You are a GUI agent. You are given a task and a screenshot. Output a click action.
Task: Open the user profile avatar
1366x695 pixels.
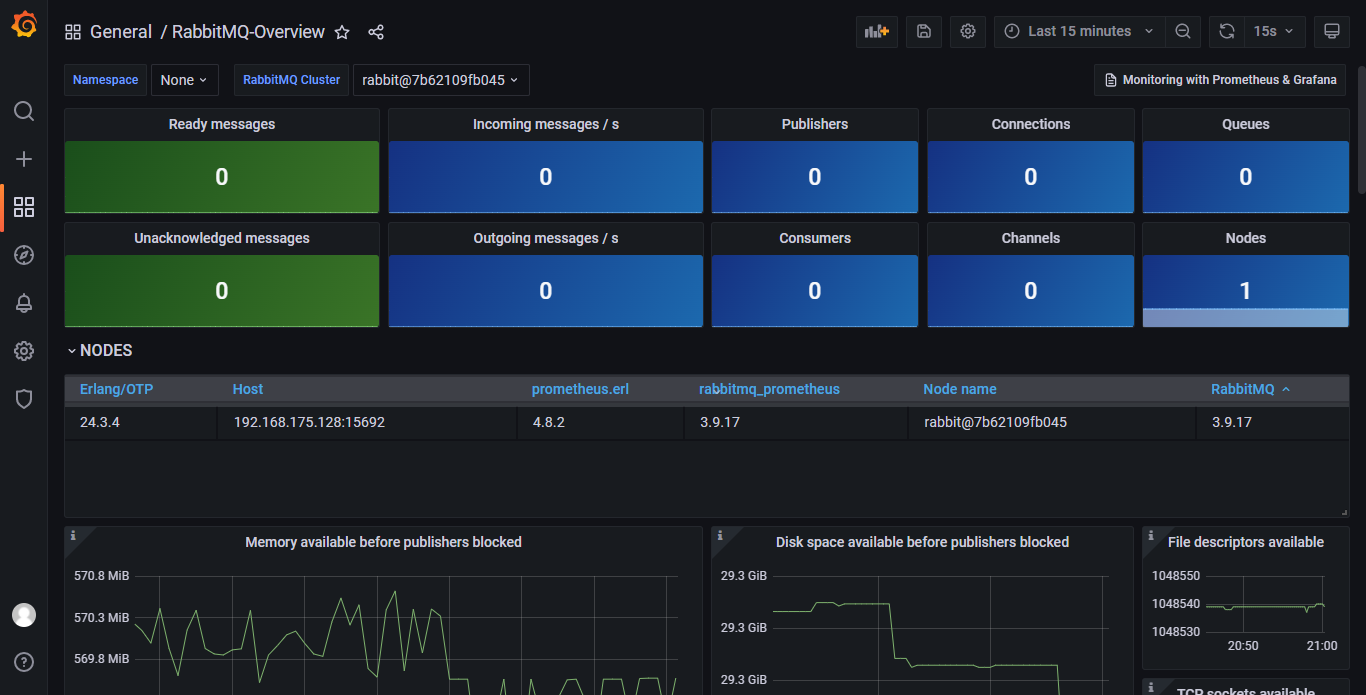[x=24, y=615]
